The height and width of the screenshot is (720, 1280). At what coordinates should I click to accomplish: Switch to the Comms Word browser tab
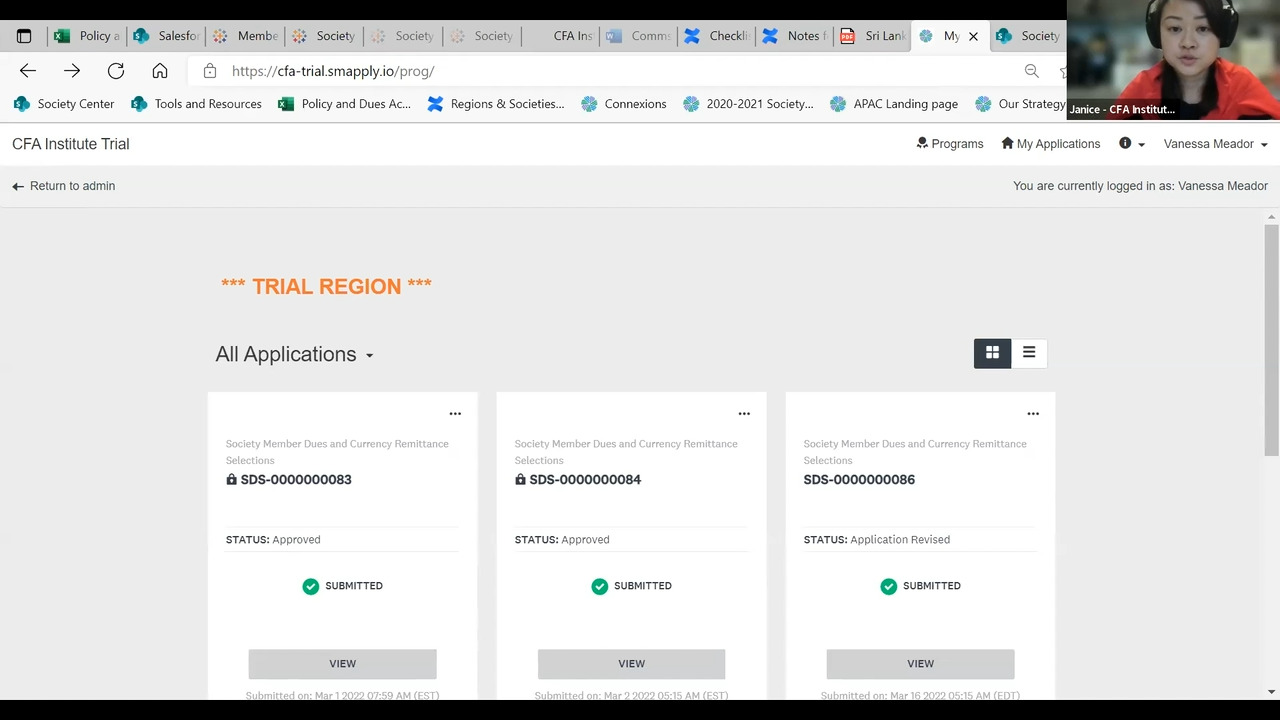click(x=639, y=36)
